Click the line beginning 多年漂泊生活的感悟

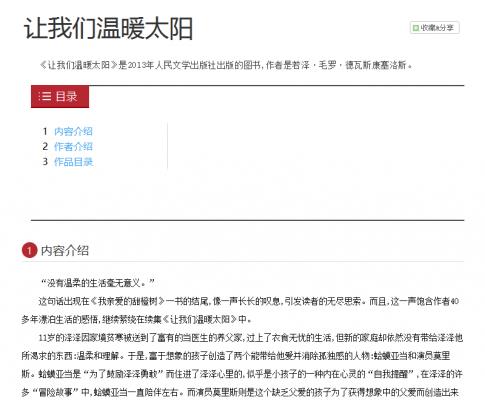point(136,319)
